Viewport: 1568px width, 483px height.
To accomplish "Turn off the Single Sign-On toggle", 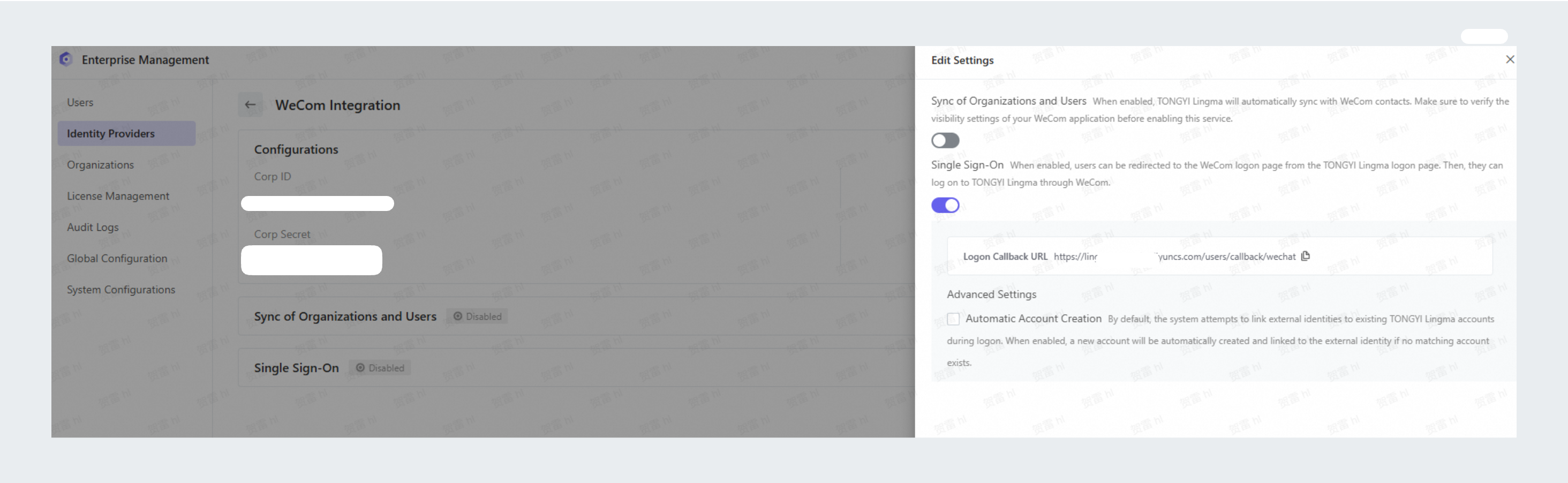I will 945,205.
